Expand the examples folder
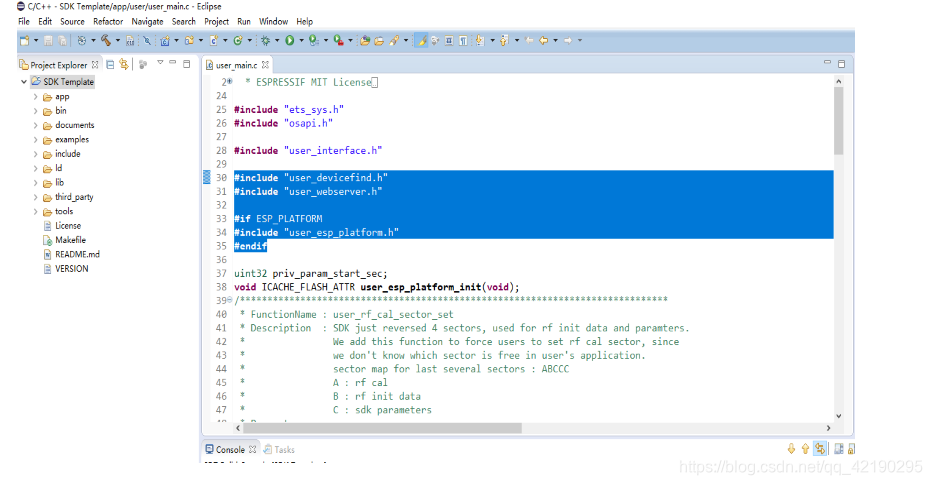Screen dimensions: 932x485 click(35, 140)
